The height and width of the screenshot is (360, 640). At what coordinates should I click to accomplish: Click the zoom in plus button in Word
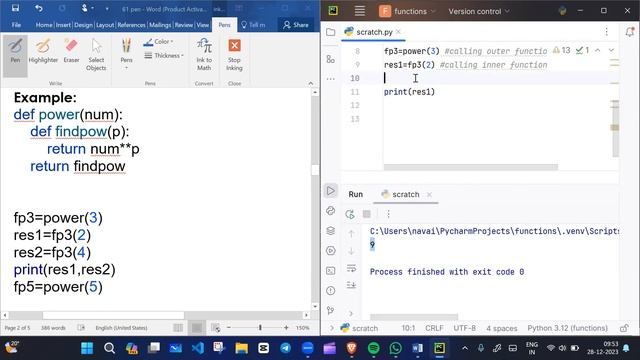286,328
